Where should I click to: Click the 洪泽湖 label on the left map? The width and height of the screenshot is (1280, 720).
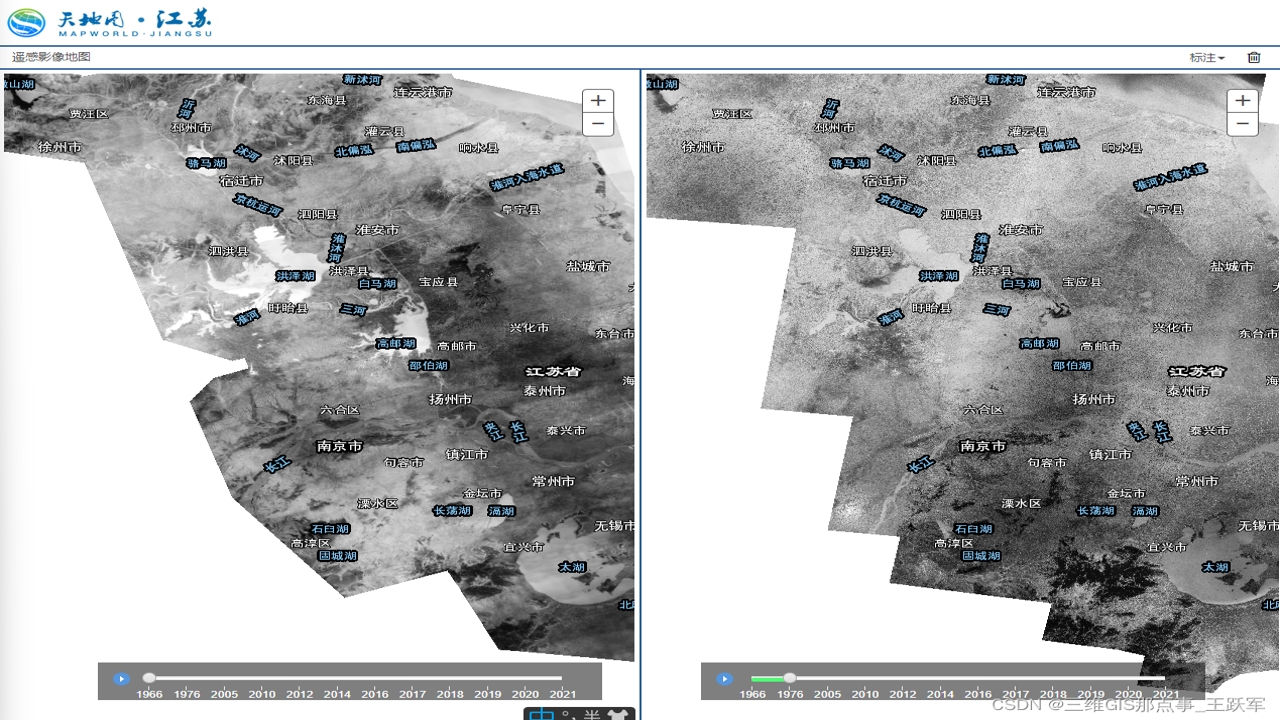(x=295, y=276)
